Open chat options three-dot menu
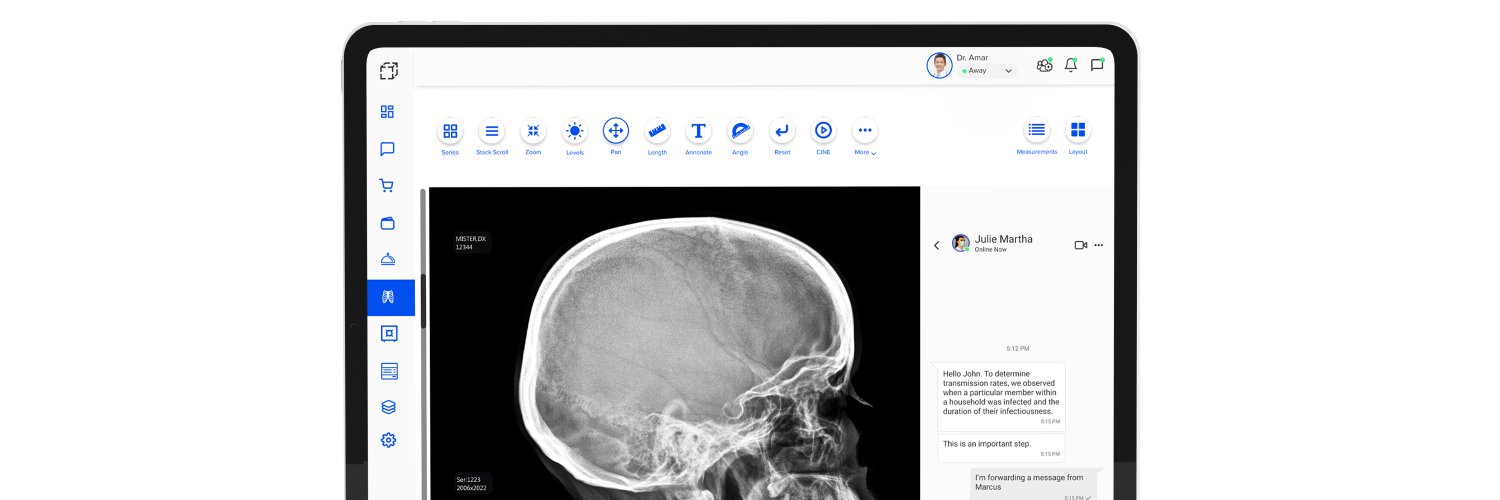 [x=1099, y=245]
